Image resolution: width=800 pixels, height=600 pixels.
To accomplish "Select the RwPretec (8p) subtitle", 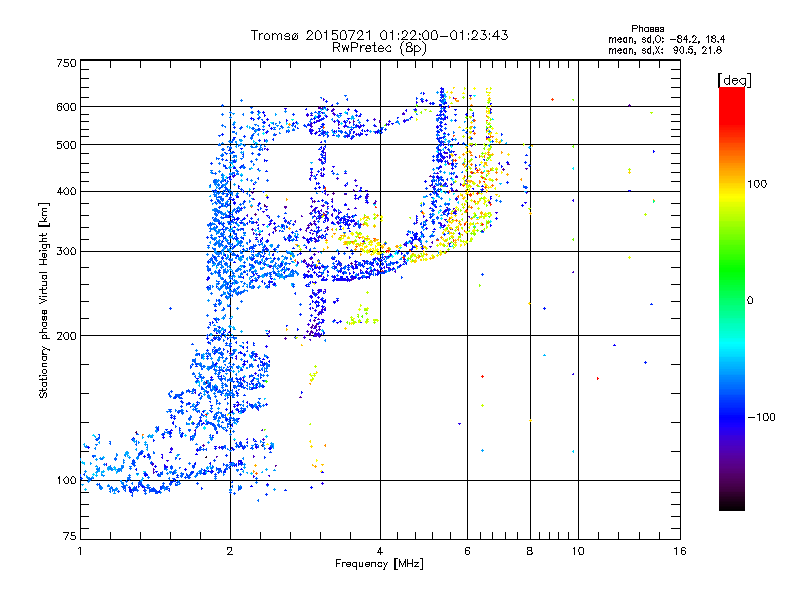I will (379, 48).
